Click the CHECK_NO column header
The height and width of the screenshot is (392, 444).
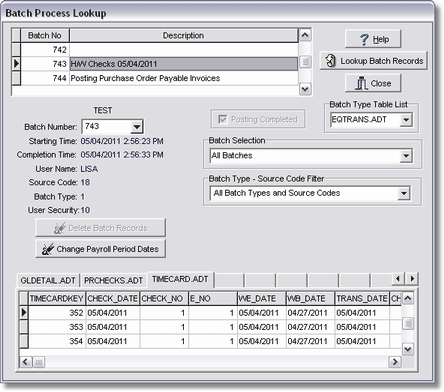[164, 299]
